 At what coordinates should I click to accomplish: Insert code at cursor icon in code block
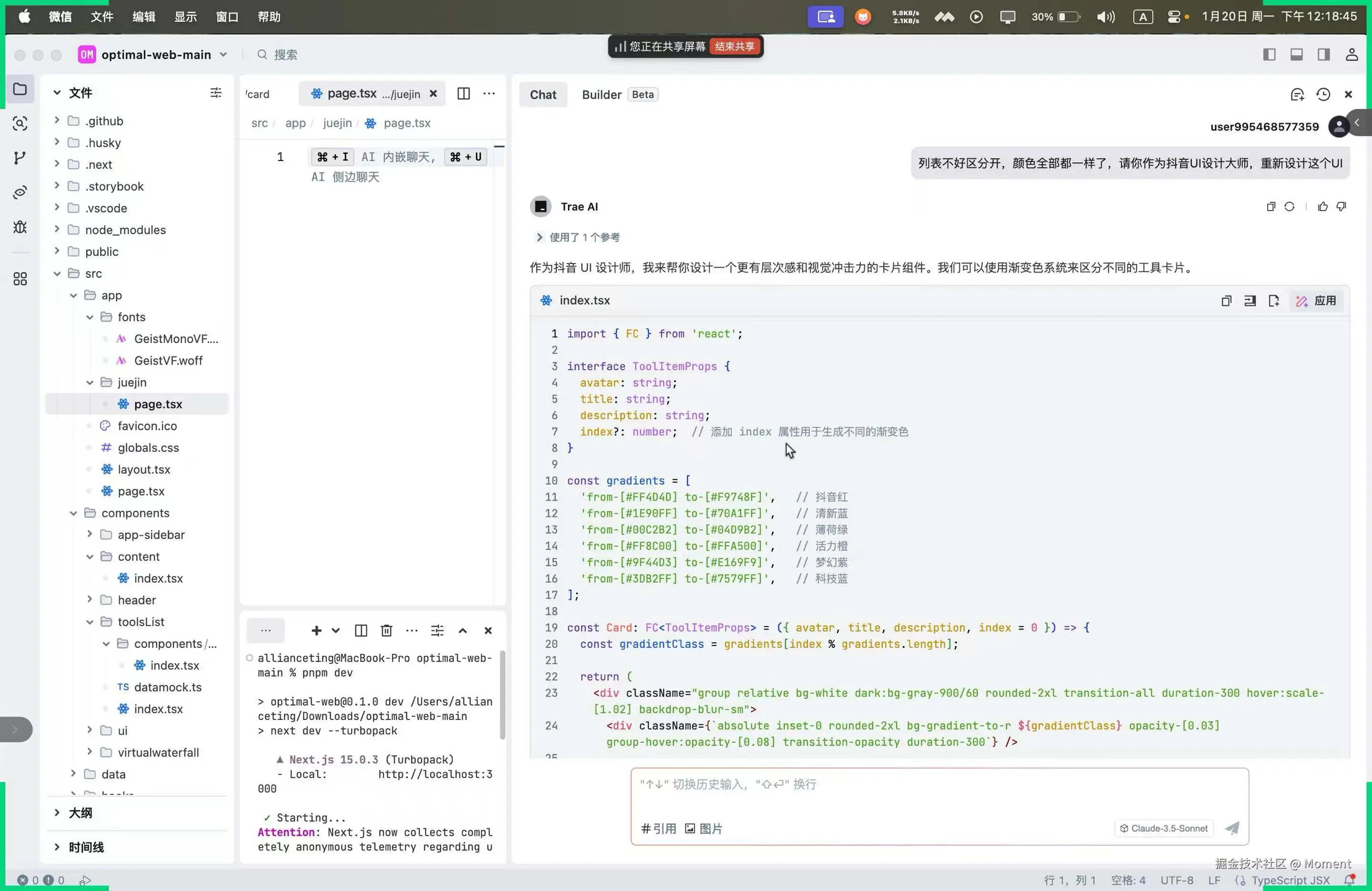click(x=1250, y=301)
